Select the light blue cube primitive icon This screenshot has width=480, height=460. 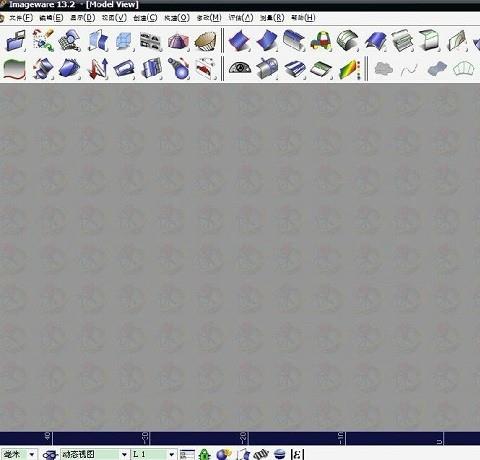pos(124,41)
